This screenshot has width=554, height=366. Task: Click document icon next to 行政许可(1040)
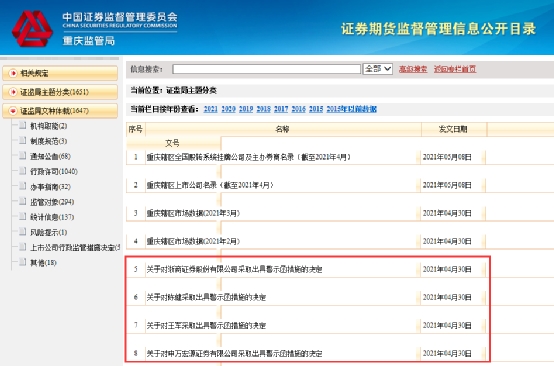[x=23, y=171]
